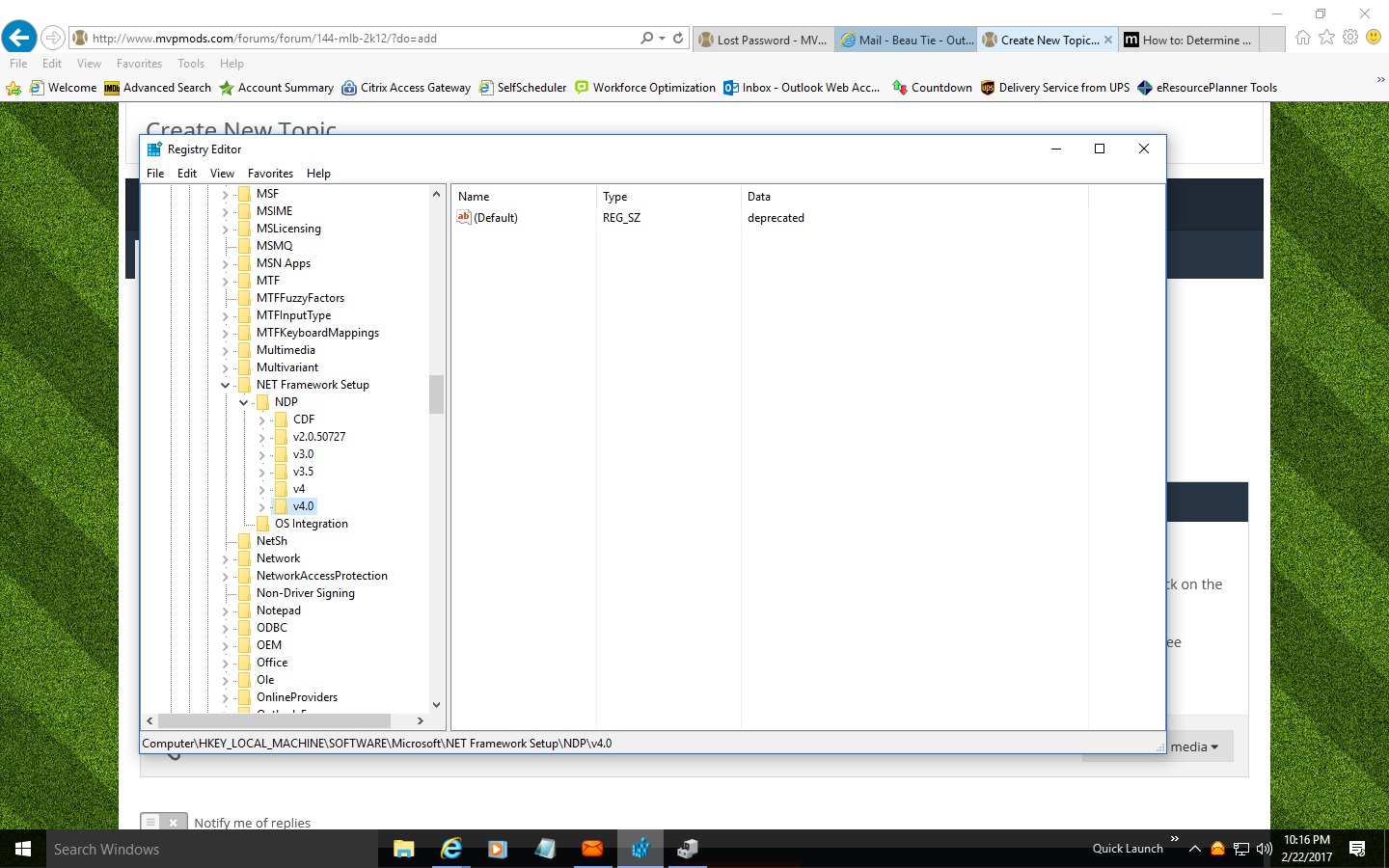The height and width of the screenshot is (868, 1389).
Task: Collapse the NDP key
Action: (243, 402)
